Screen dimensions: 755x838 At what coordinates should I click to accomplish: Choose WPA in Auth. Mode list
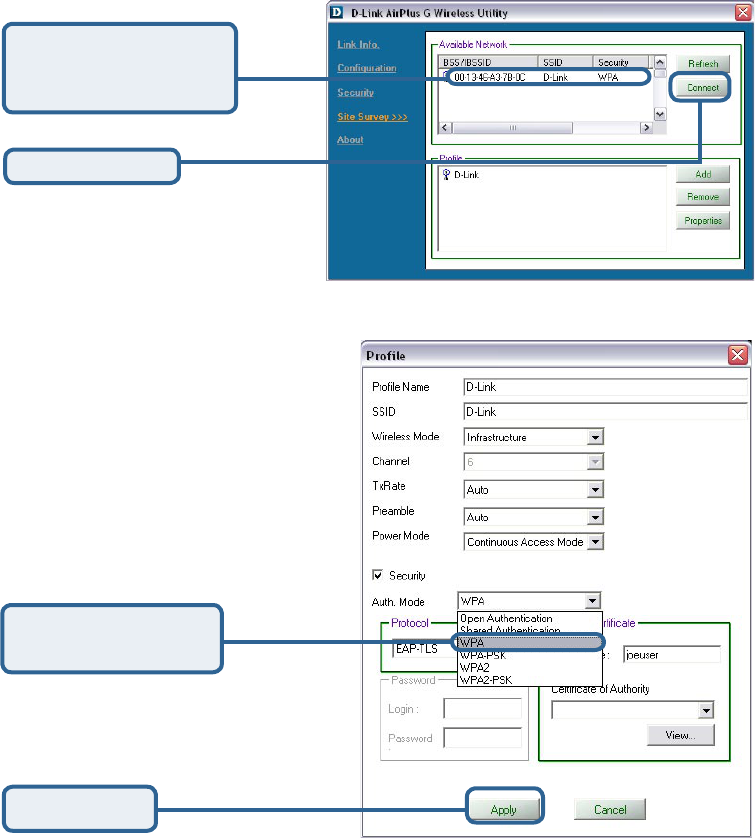tap(527, 642)
